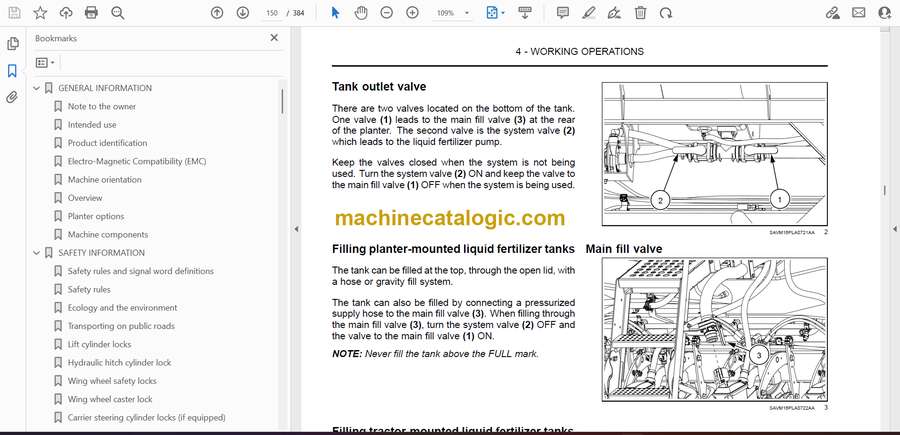The image size is (900, 435).
Task: Bookmark document with the star icon
Action: [40, 13]
